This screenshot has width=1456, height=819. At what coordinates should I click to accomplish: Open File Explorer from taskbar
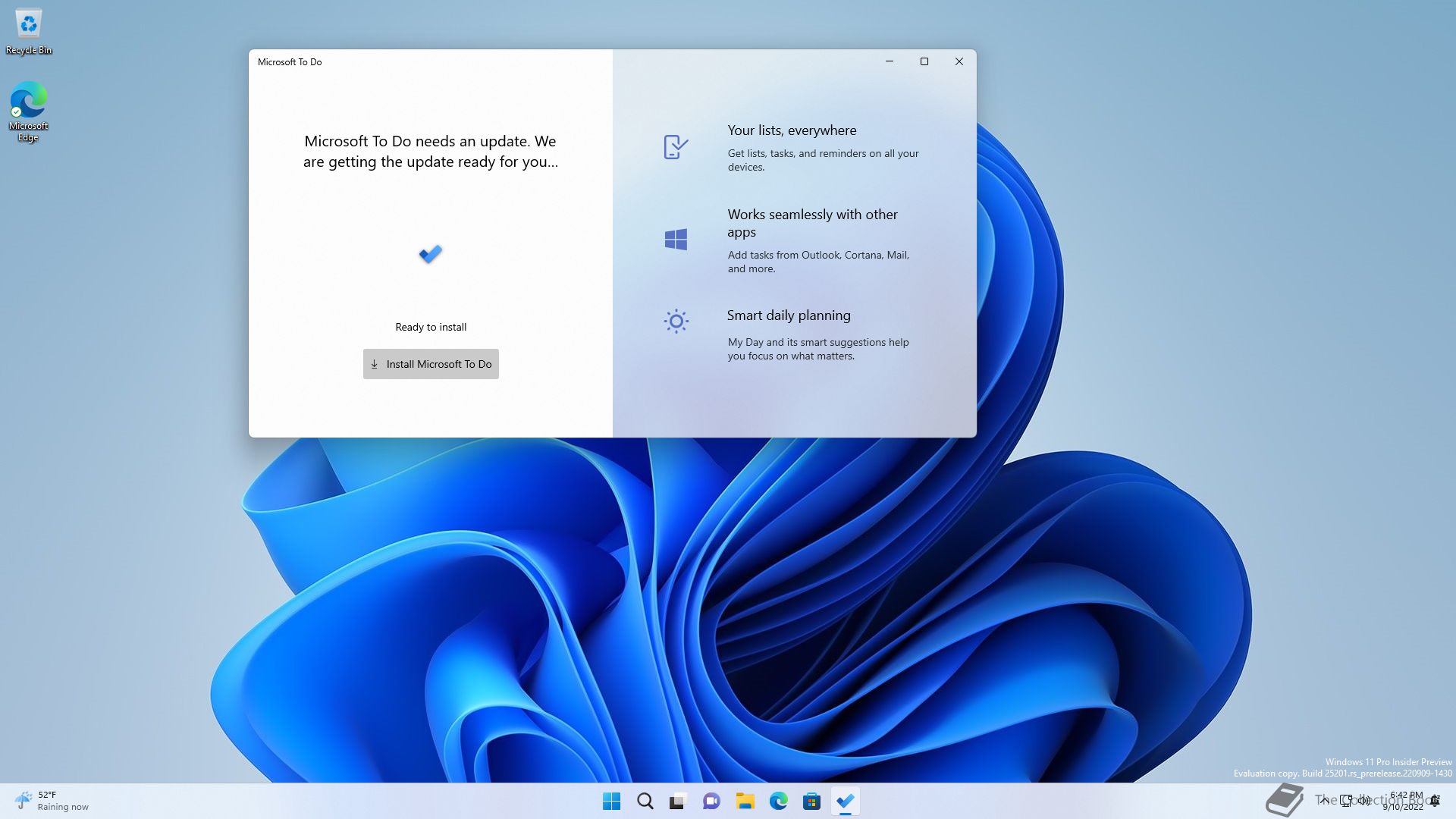coord(745,801)
